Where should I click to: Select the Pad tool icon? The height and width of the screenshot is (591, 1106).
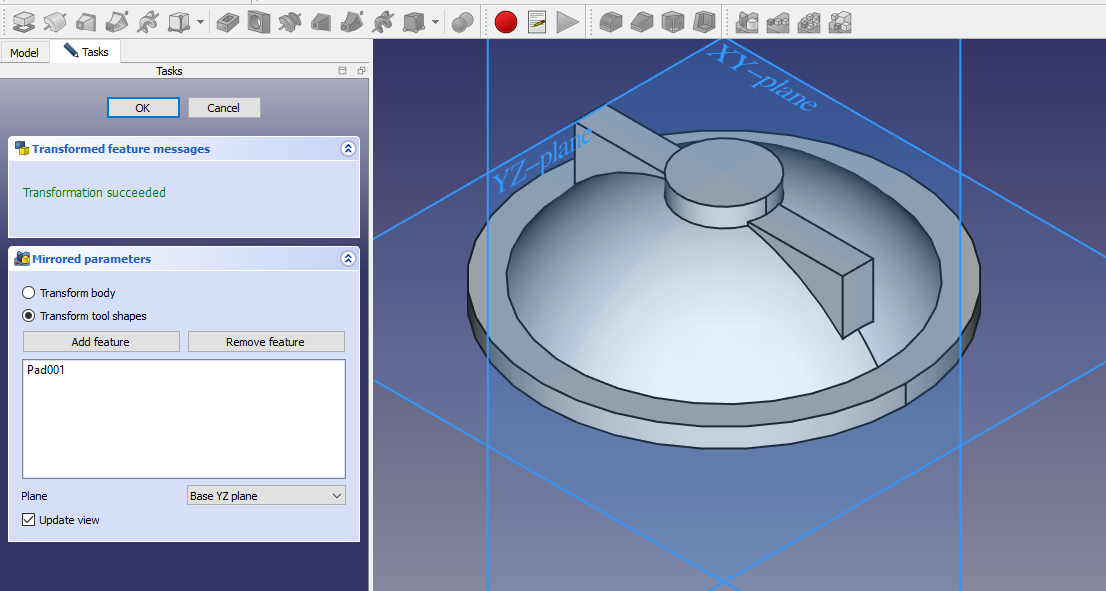(22, 21)
